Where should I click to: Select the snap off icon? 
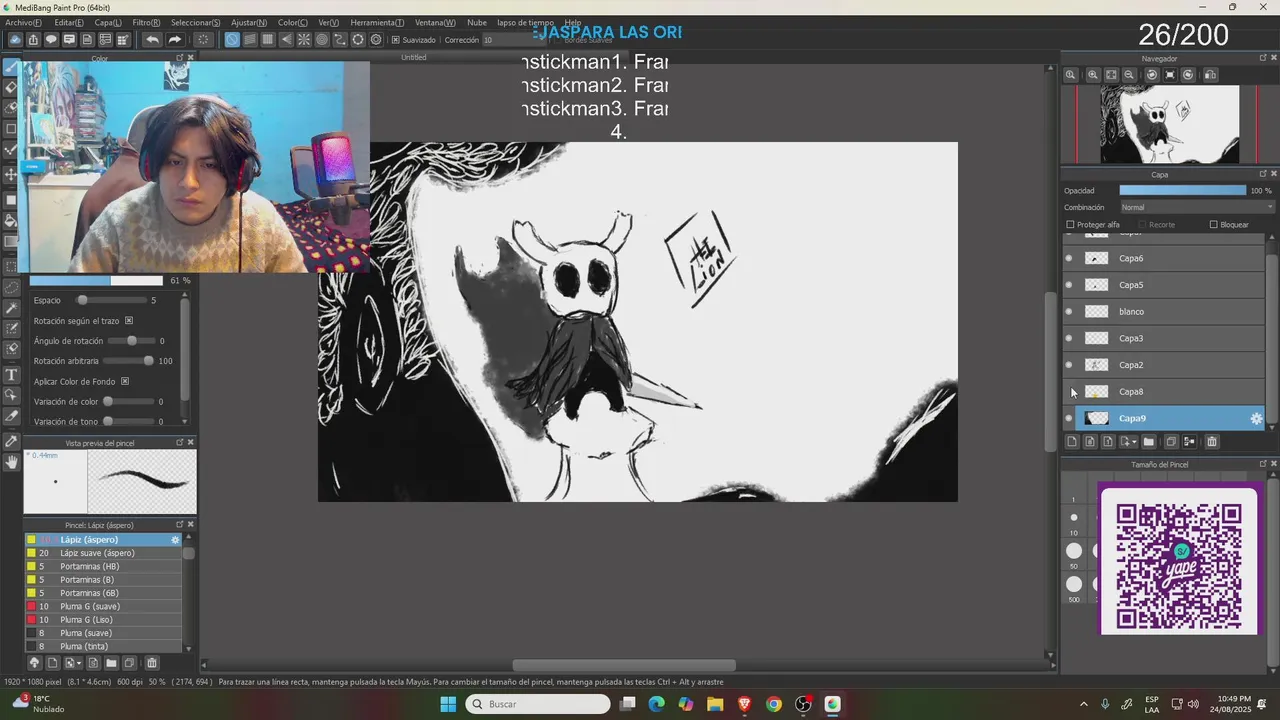click(232, 40)
